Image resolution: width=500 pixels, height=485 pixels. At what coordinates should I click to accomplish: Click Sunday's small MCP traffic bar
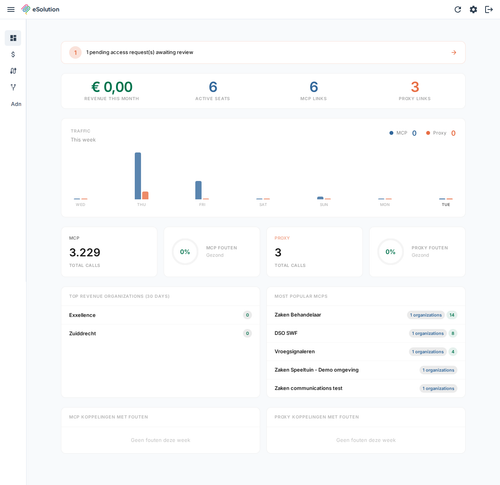pos(320,198)
